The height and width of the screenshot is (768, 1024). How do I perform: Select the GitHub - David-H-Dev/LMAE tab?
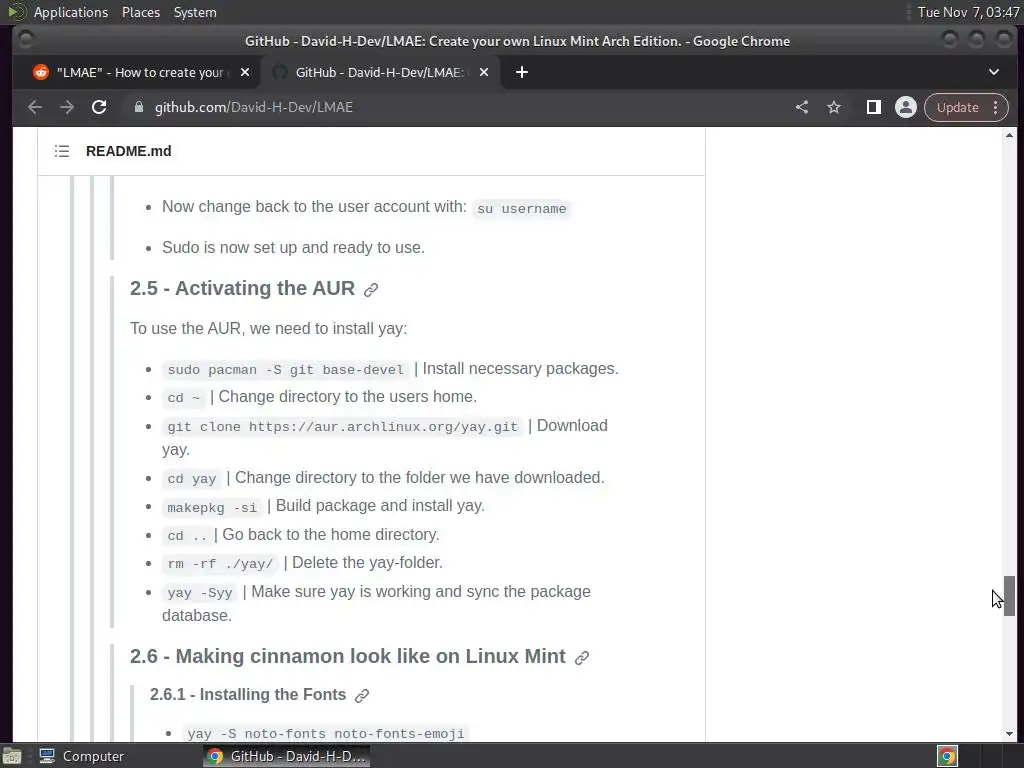pos(379,72)
